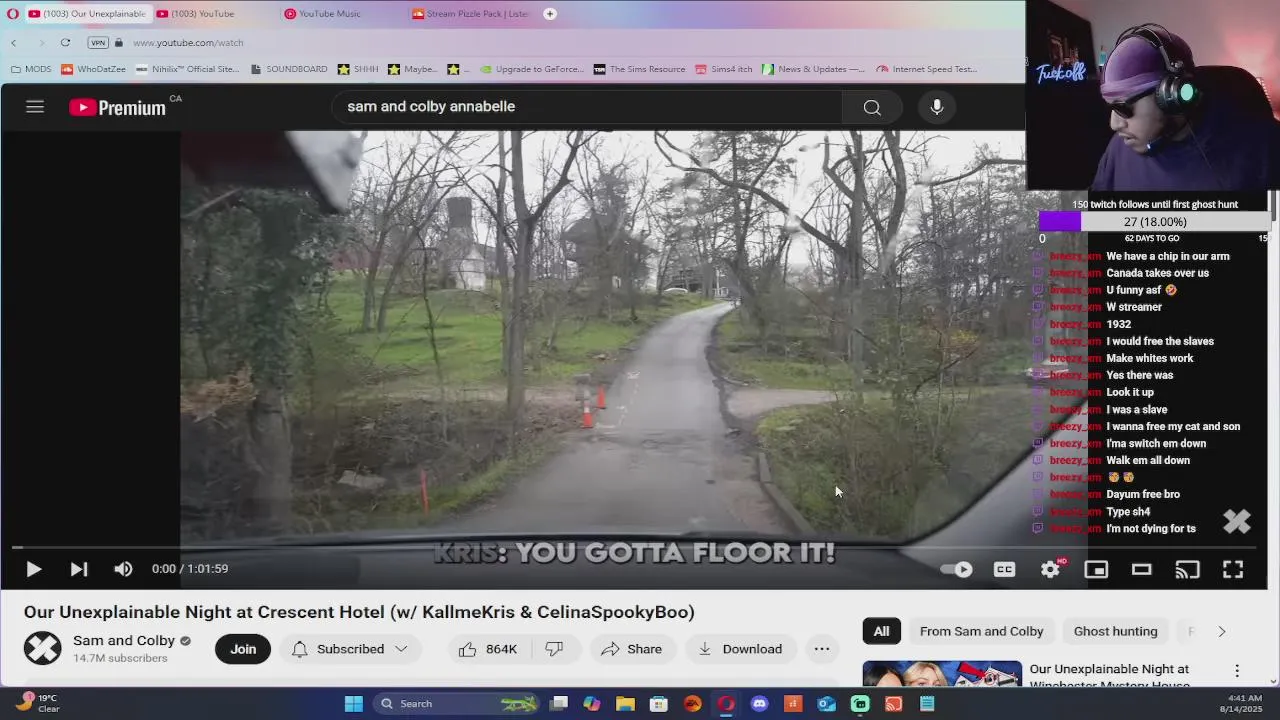
Task: Click Sam and Colby channel avatar
Action: pyautogui.click(x=42, y=649)
